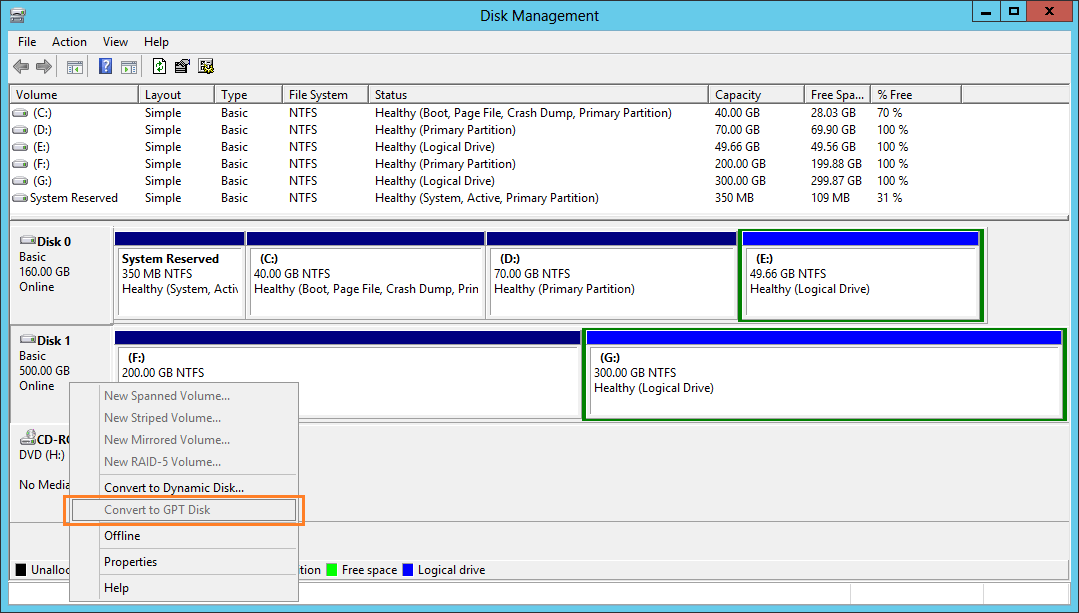Click the CD-ROM drive icon

[28, 438]
